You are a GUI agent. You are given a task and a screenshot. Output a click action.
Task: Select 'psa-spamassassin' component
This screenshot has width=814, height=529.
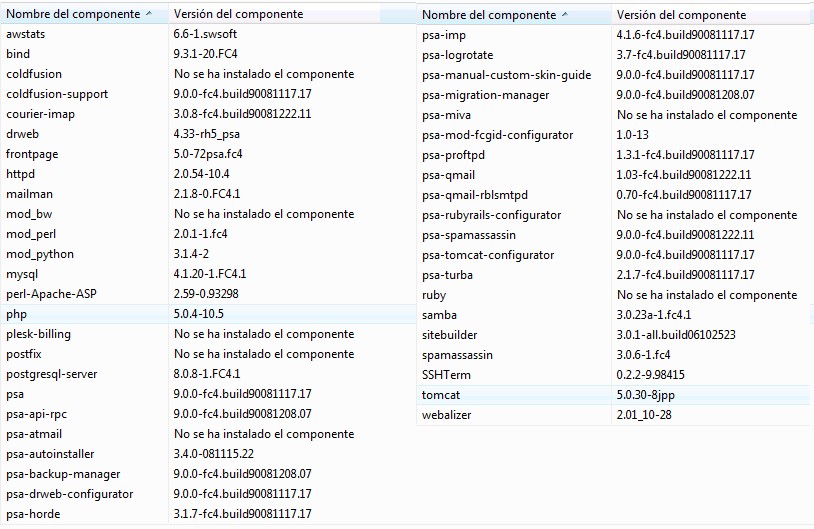coord(469,235)
